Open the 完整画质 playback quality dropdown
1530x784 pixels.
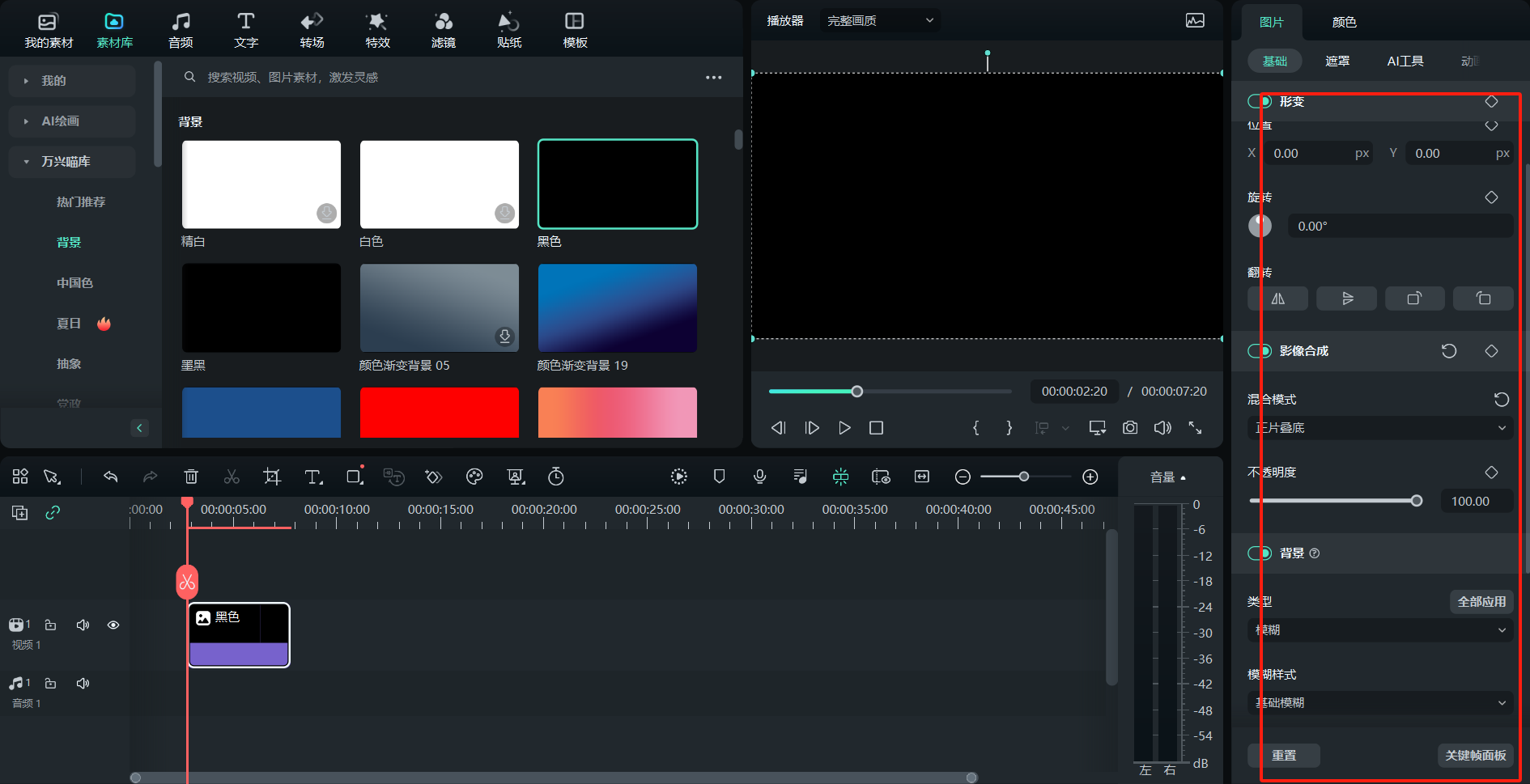879,20
